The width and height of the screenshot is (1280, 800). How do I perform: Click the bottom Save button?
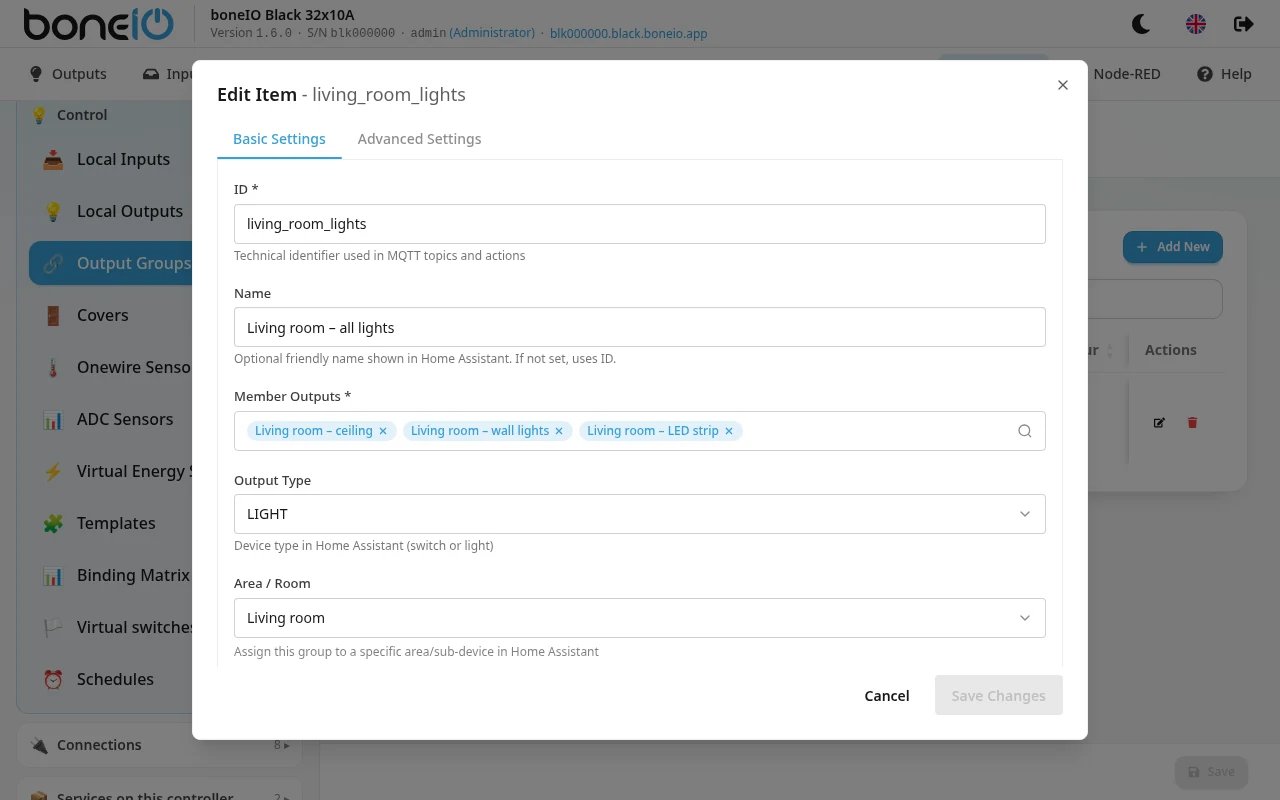(1211, 771)
